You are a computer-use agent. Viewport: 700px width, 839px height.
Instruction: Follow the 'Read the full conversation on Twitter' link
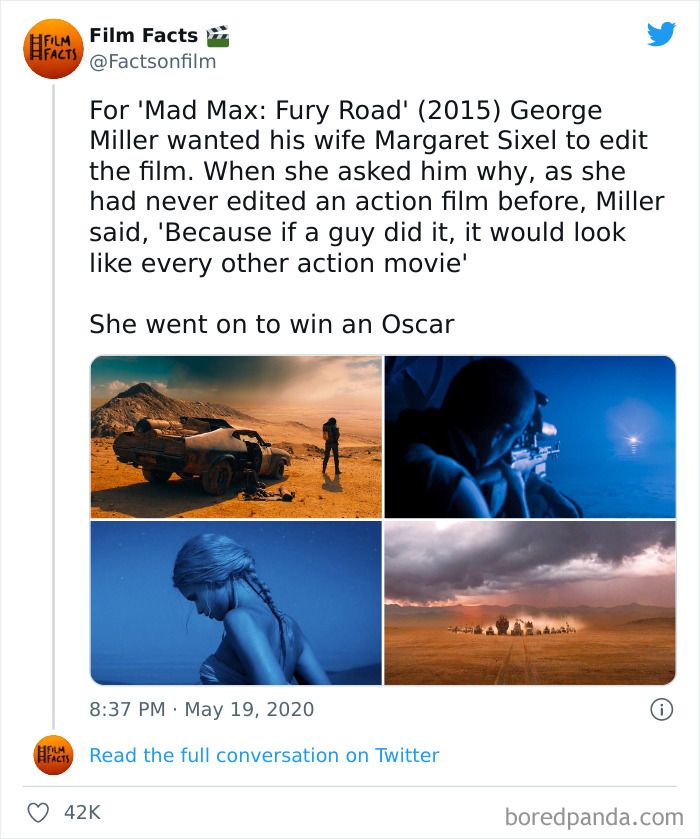coord(263,755)
